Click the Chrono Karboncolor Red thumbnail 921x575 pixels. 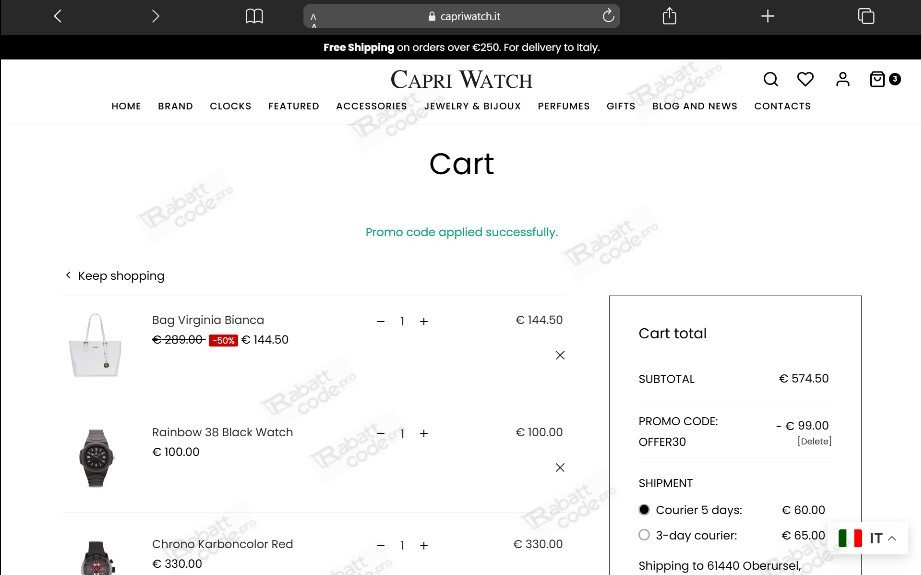pos(96,557)
